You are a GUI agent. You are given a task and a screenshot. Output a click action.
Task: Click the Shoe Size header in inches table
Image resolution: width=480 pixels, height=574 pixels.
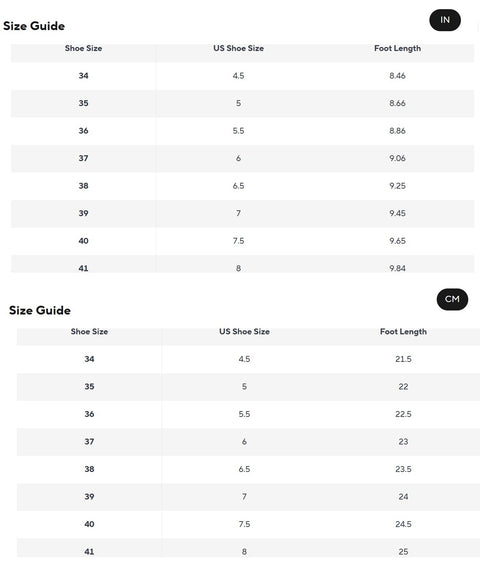[x=83, y=48]
